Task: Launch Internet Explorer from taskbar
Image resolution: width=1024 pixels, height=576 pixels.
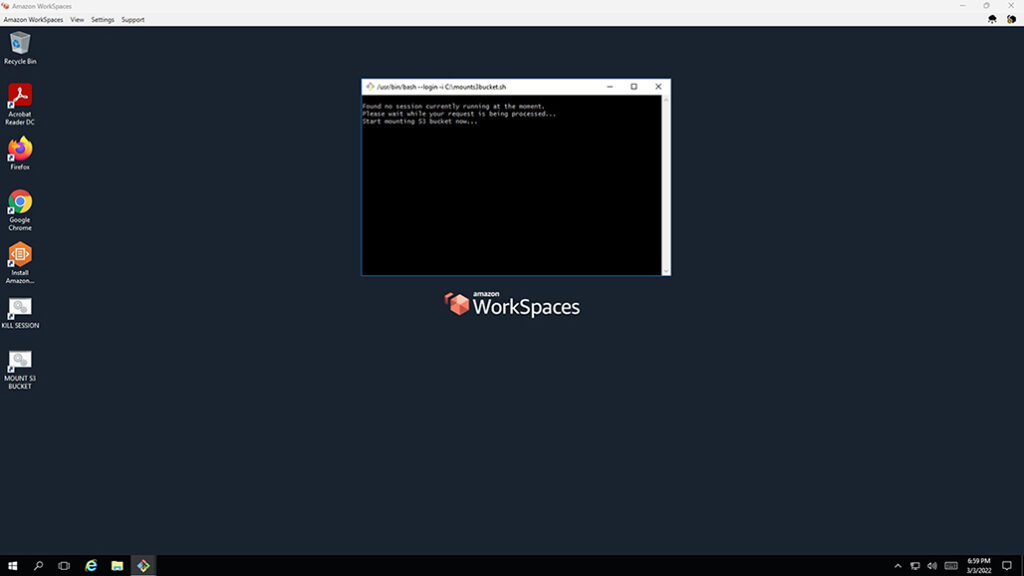Action: [x=91, y=566]
